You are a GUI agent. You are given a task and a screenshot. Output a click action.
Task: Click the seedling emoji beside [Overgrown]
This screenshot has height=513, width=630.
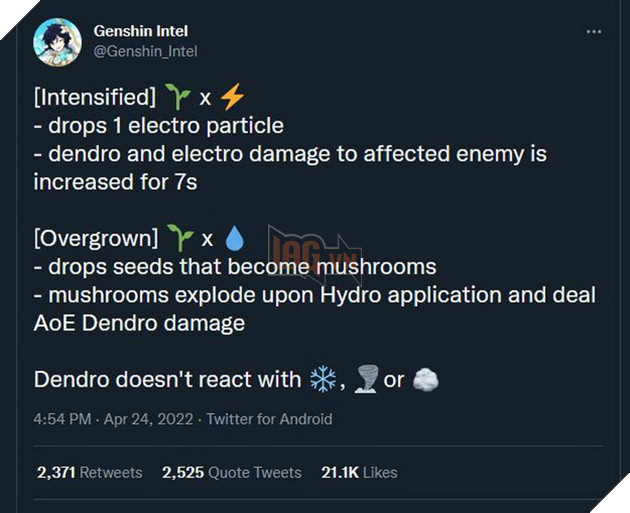[180, 239]
